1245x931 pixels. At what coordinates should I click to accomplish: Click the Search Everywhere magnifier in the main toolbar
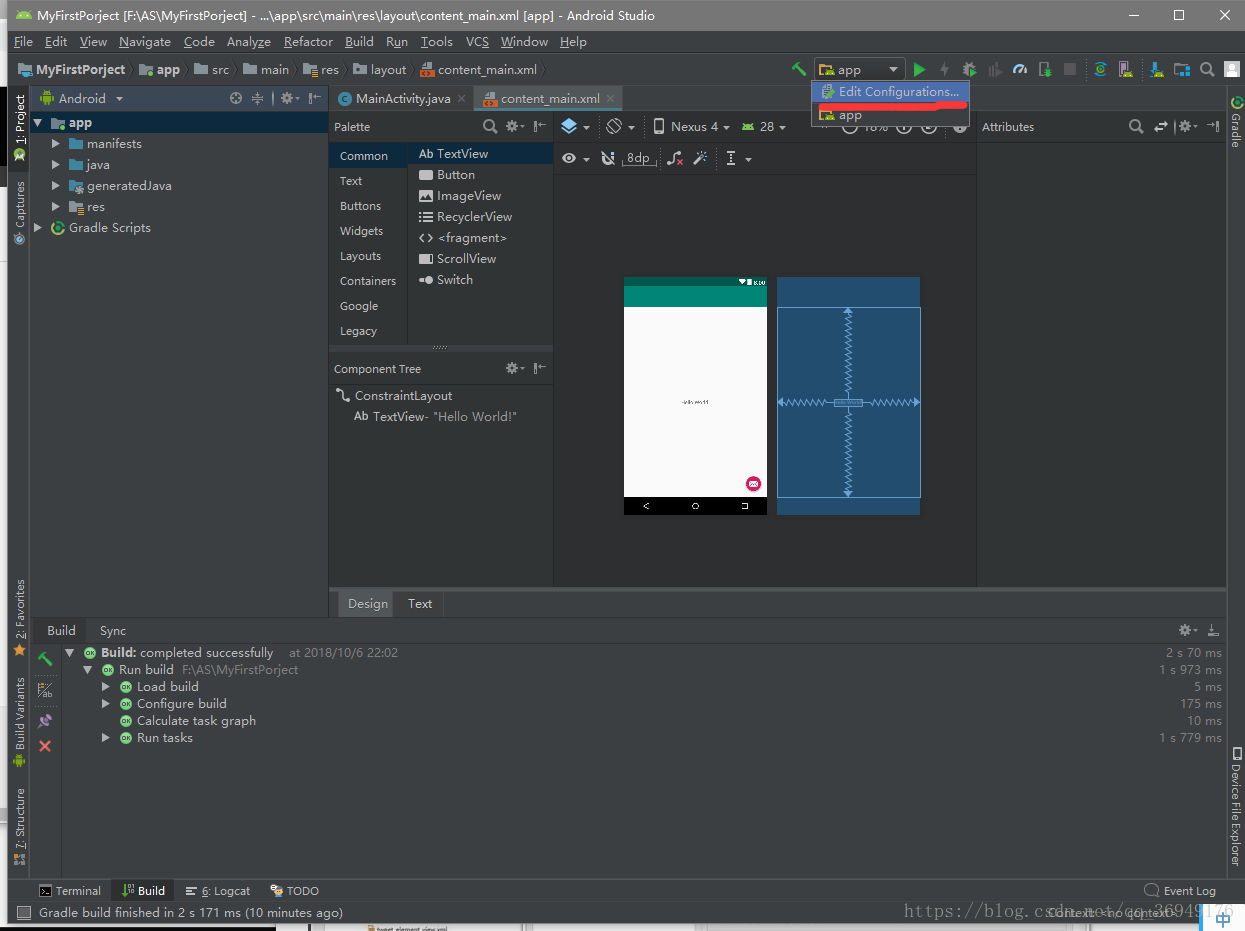coord(1207,69)
